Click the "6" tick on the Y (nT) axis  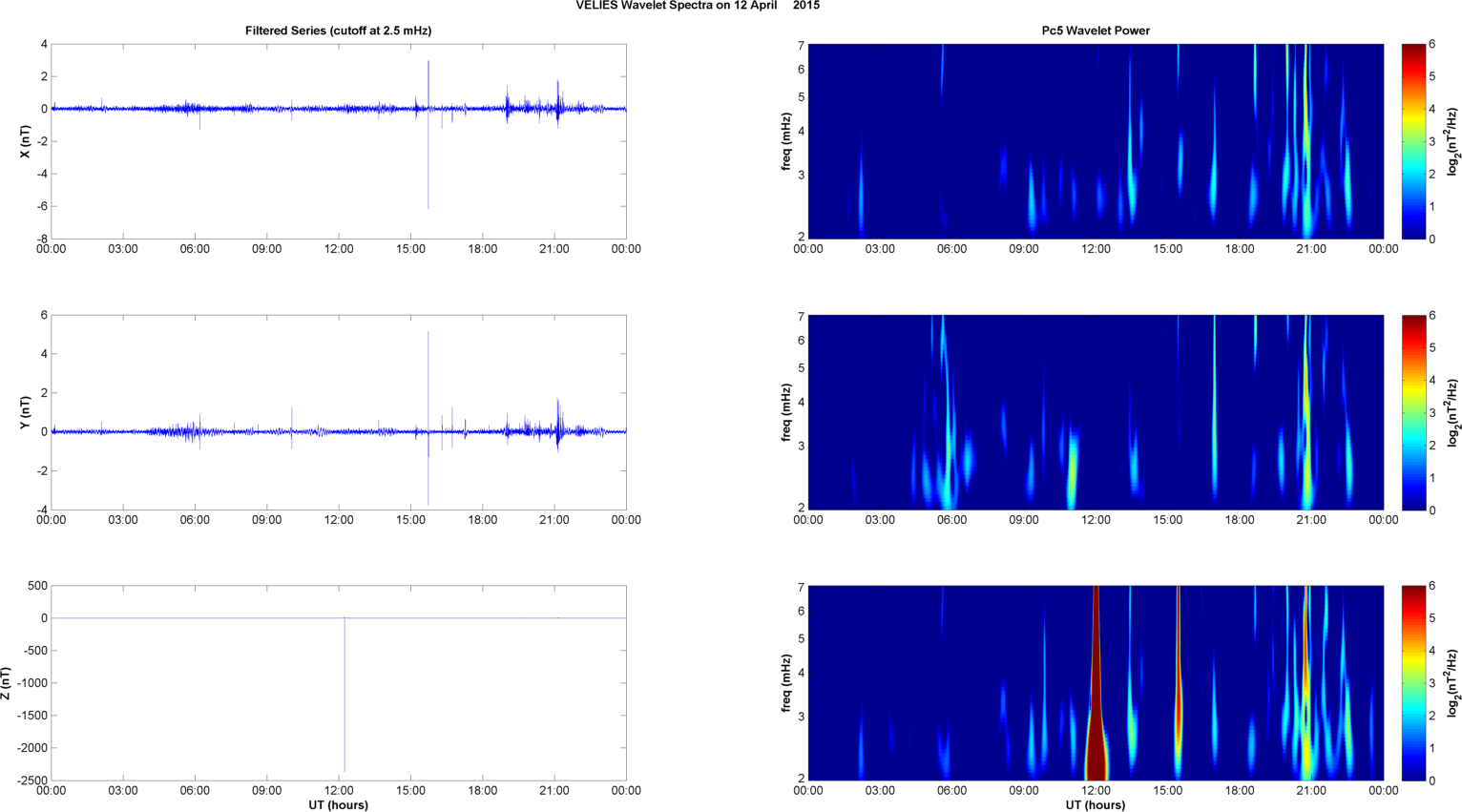(x=44, y=315)
